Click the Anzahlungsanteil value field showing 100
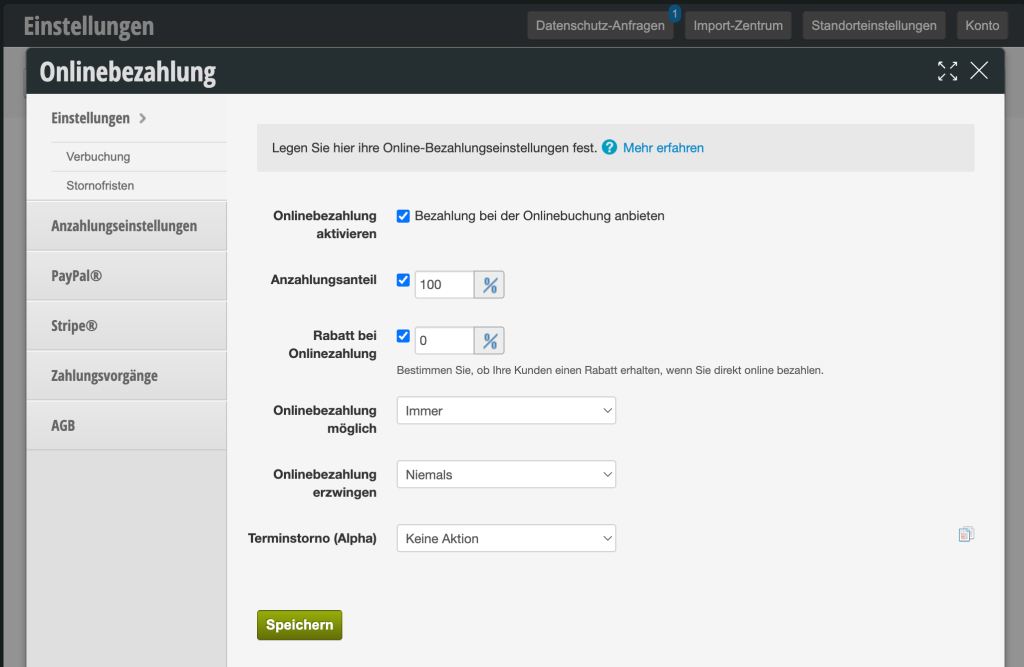Screen dimensions: 1024x667 (443, 285)
